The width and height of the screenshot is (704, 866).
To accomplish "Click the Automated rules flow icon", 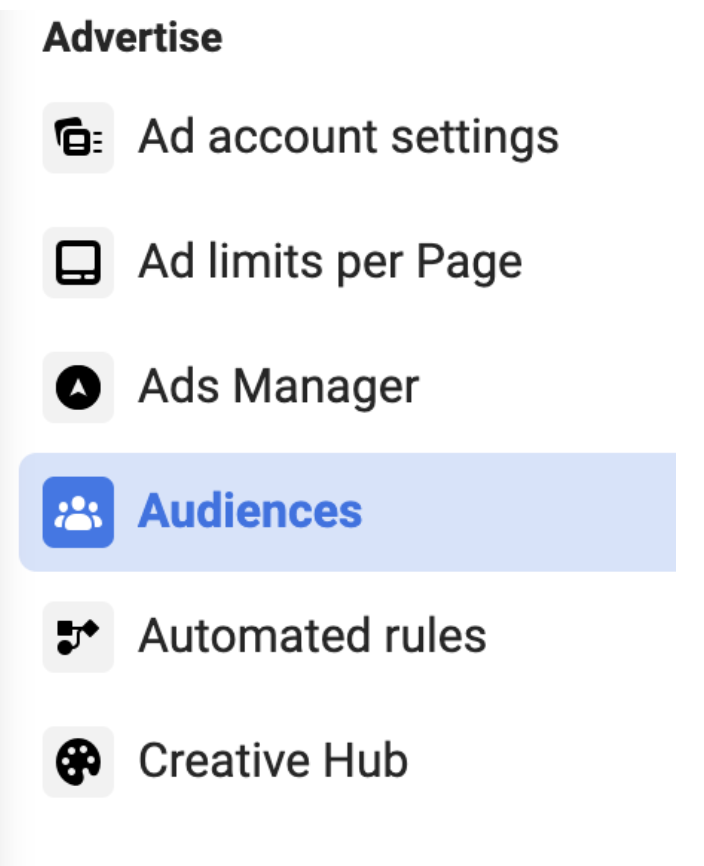I will 78,637.
